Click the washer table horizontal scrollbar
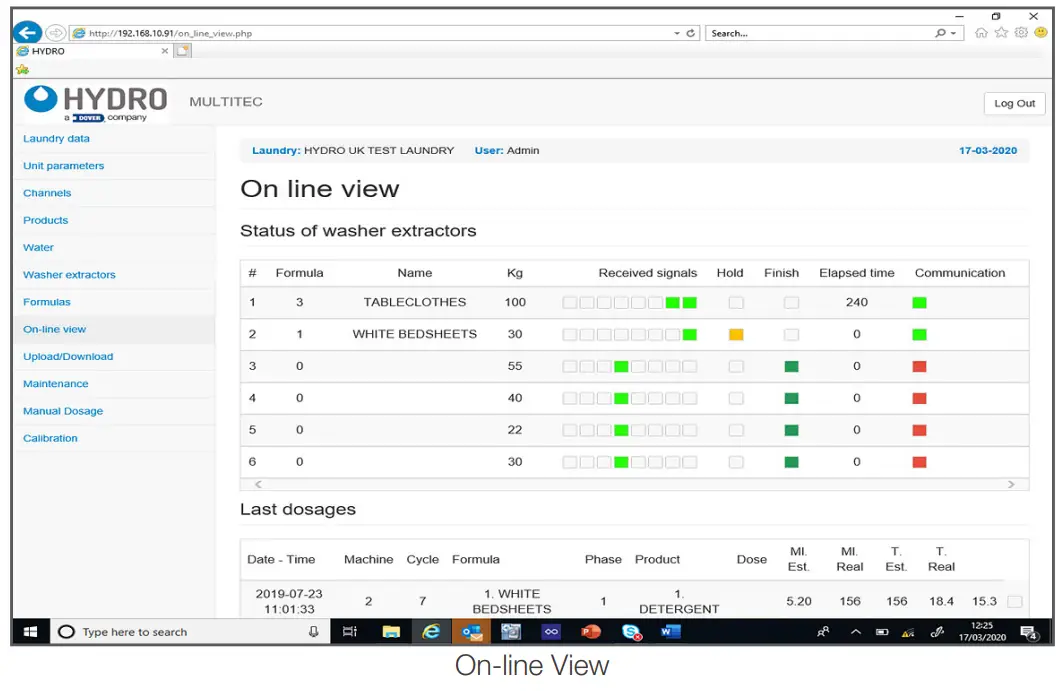The width and height of the screenshot is (1063, 691). coord(635,484)
